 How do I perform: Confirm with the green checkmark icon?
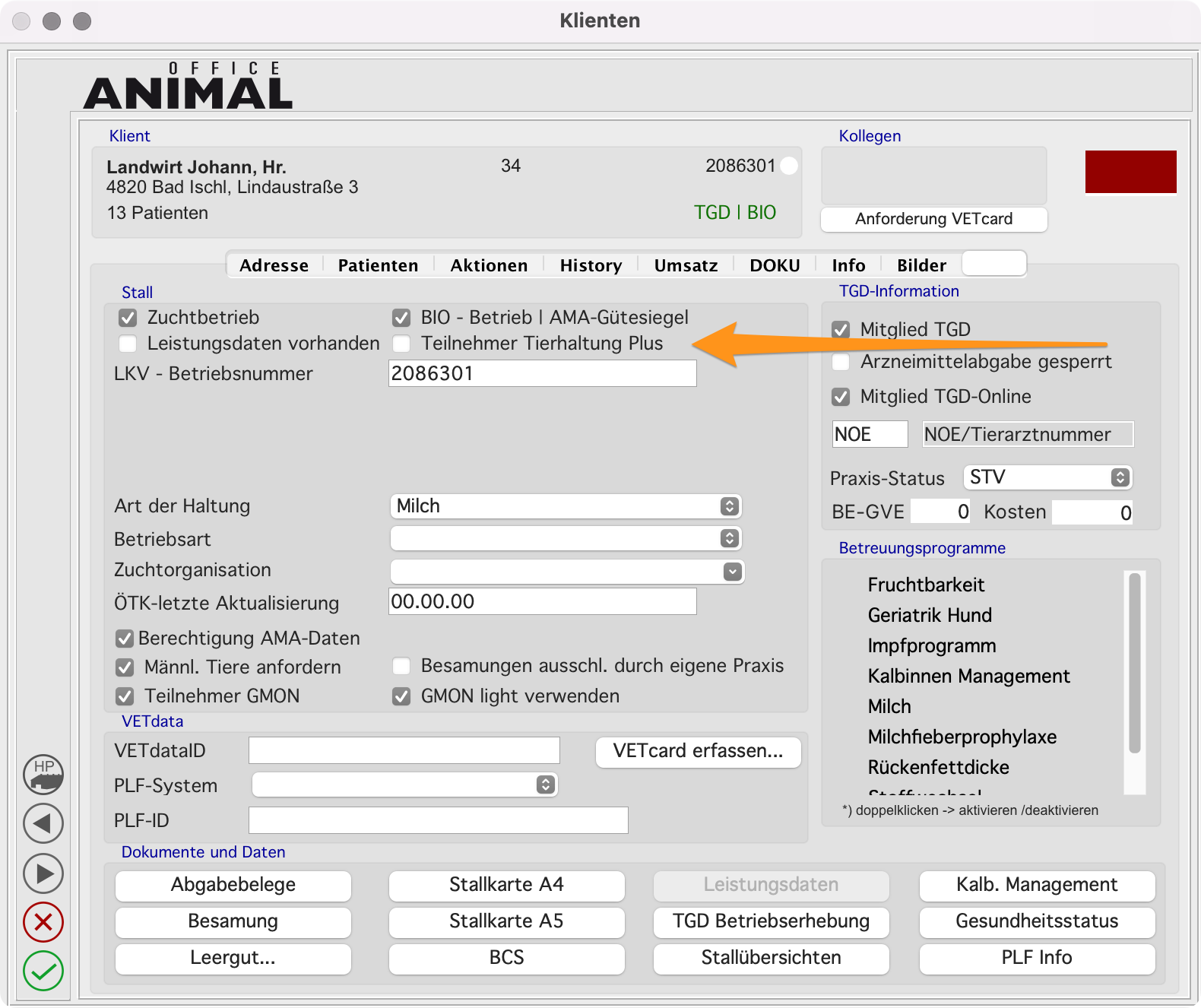[43, 971]
